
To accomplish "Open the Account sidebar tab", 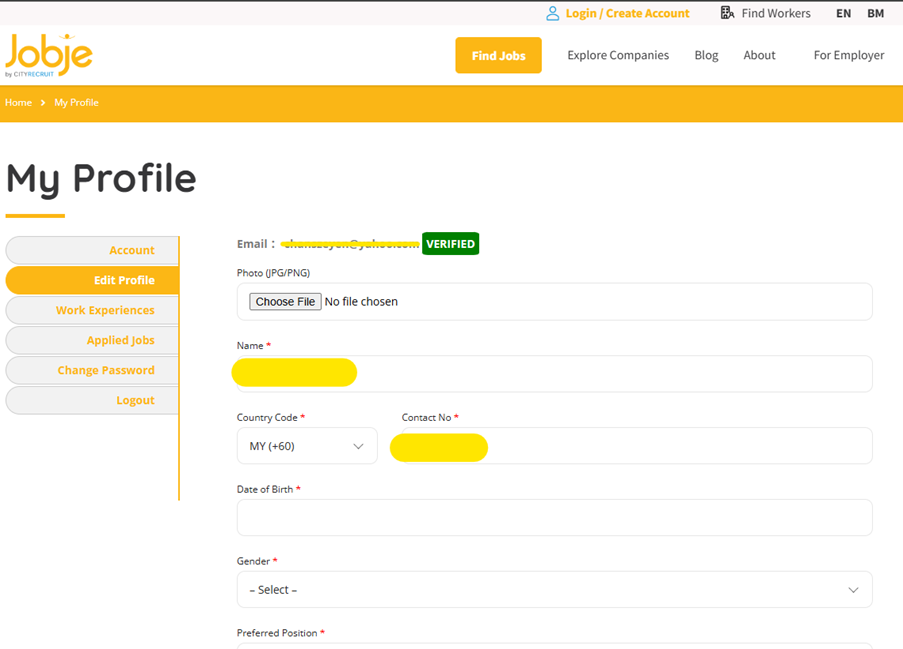I will [x=93, y=250].
